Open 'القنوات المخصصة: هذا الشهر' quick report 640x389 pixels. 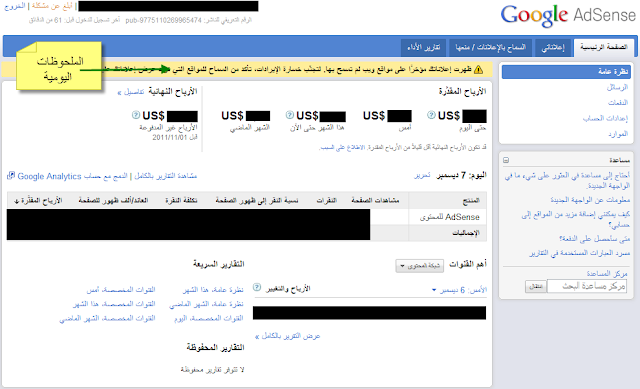click(114, 304)
